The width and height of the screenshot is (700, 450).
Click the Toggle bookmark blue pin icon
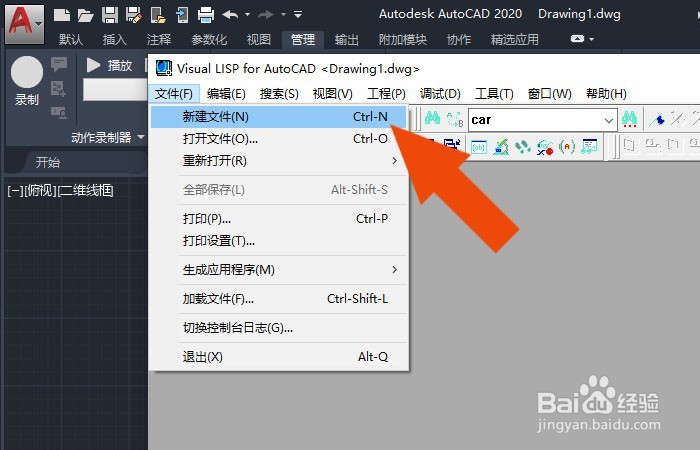[x=657, y=119]
